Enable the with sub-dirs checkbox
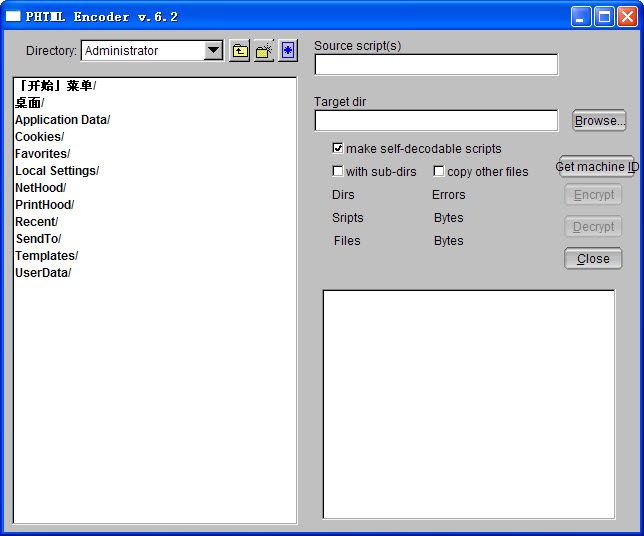The width and height of the screenshot is (644, 536). (x=338, y=171)
